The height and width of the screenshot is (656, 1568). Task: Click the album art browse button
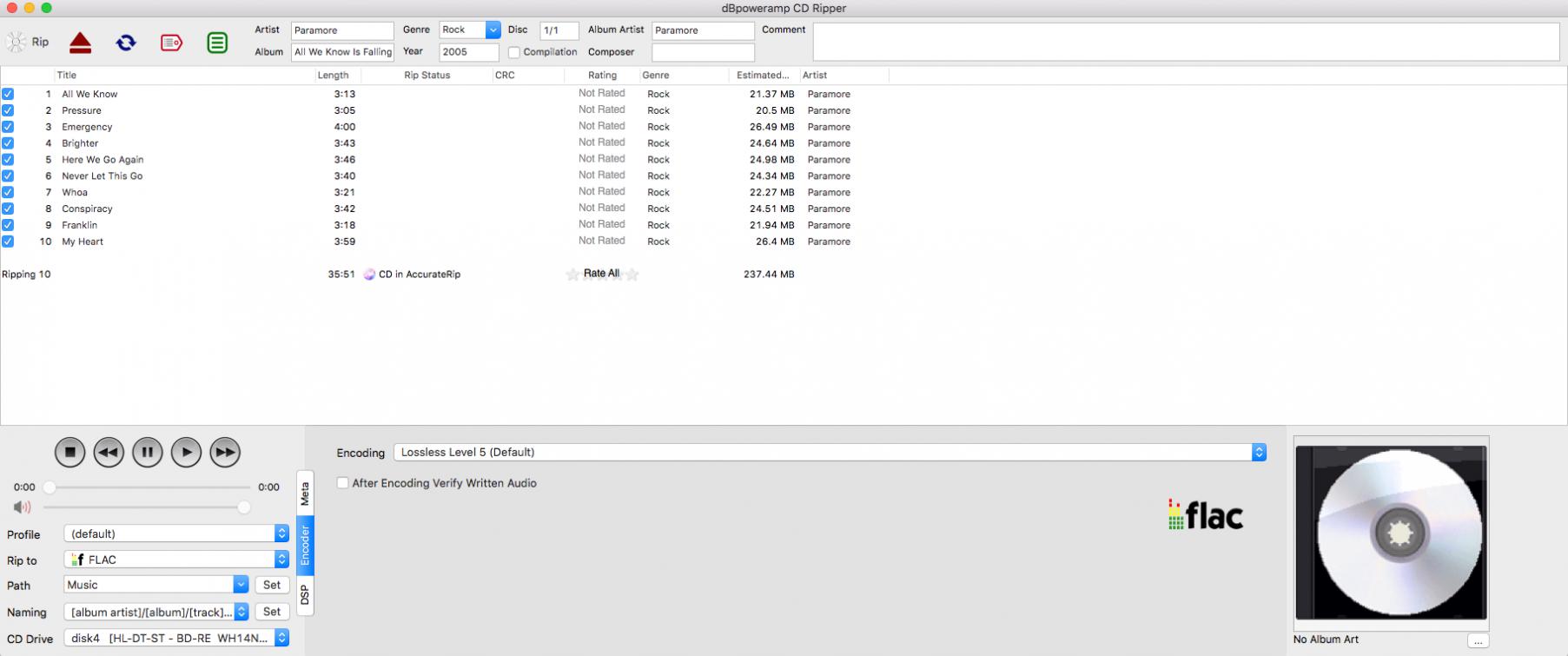coord(1478,640)
